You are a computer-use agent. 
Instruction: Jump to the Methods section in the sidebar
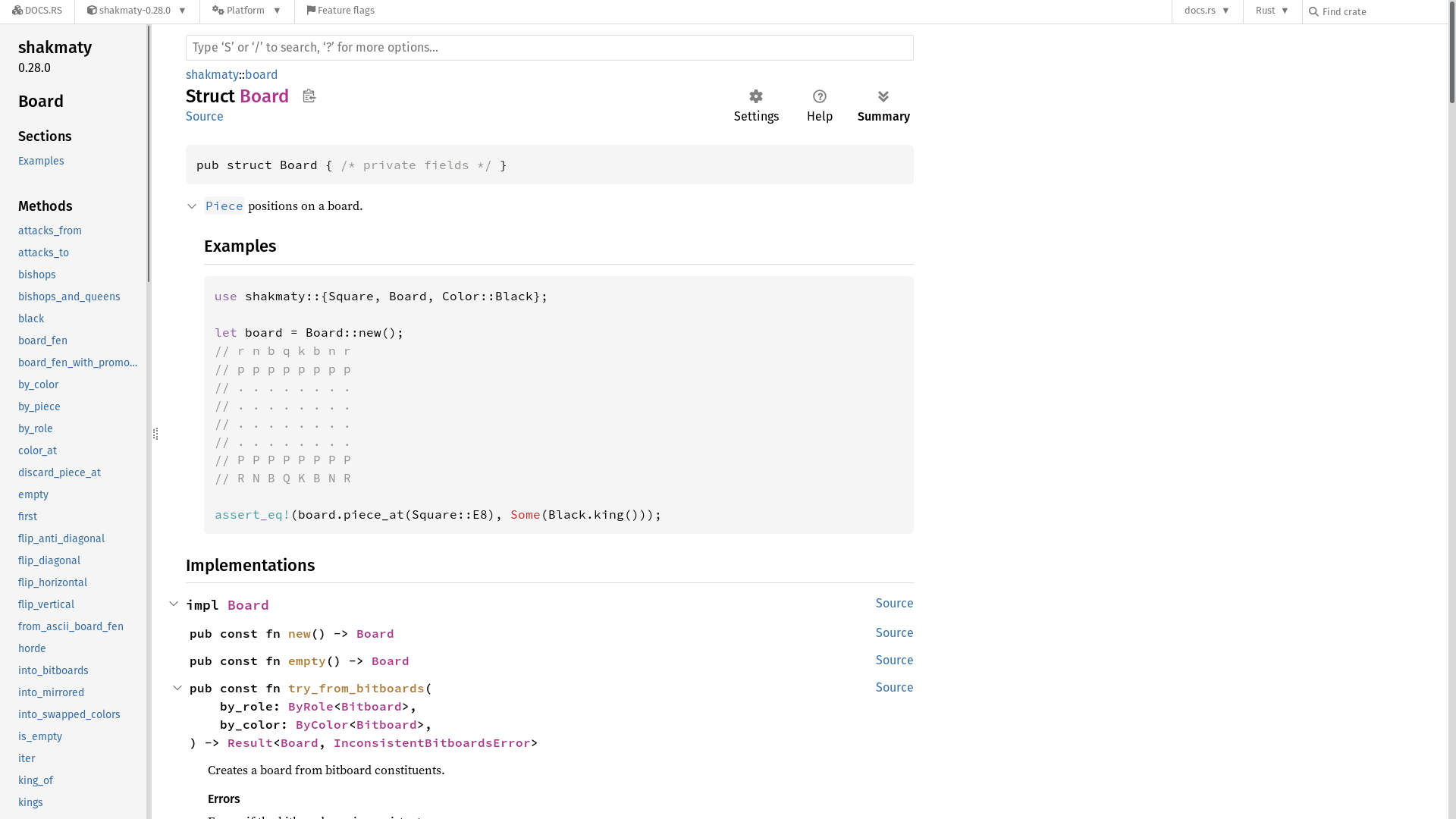point(45,206)
